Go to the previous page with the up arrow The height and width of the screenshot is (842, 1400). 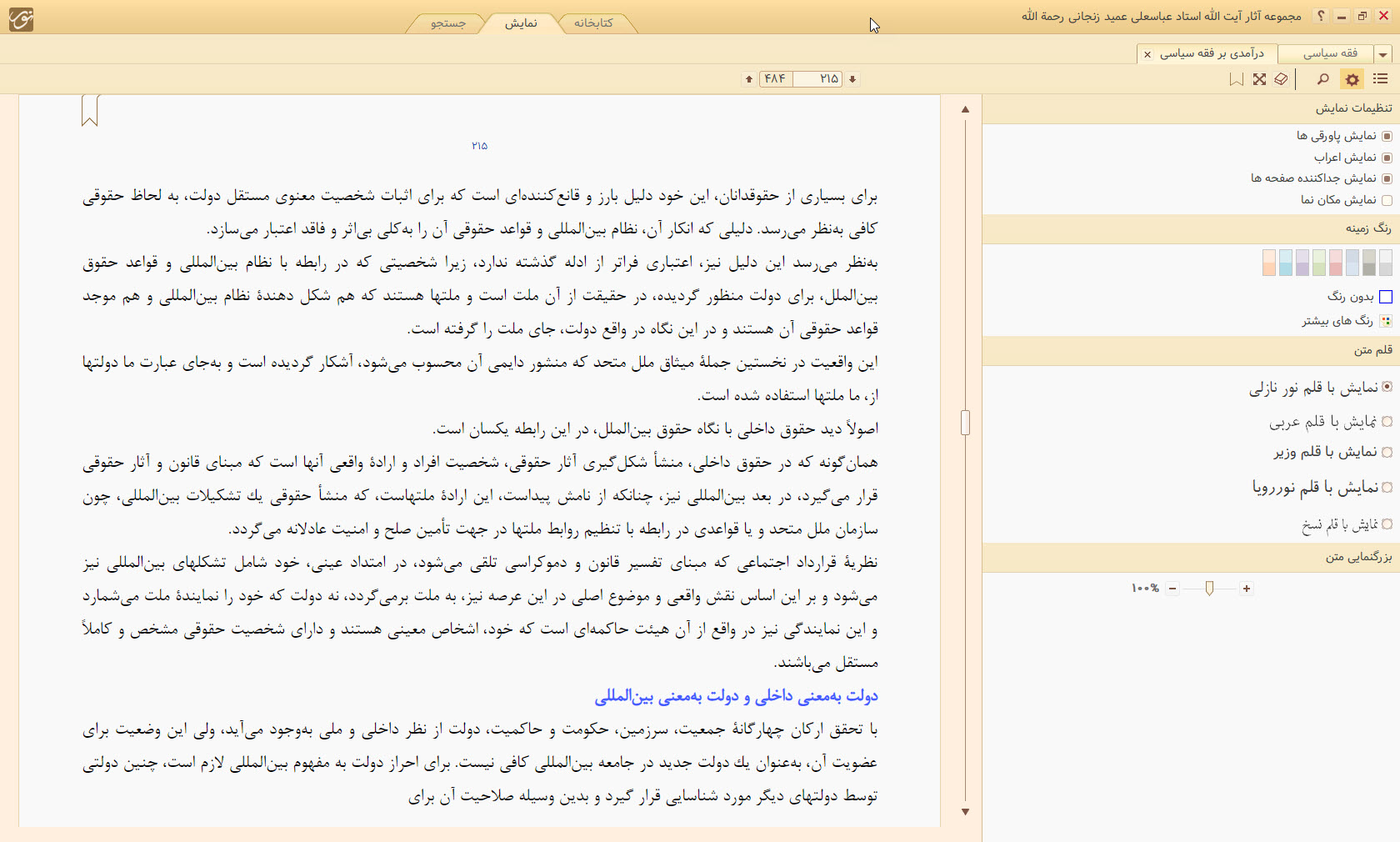click(749, 79)
